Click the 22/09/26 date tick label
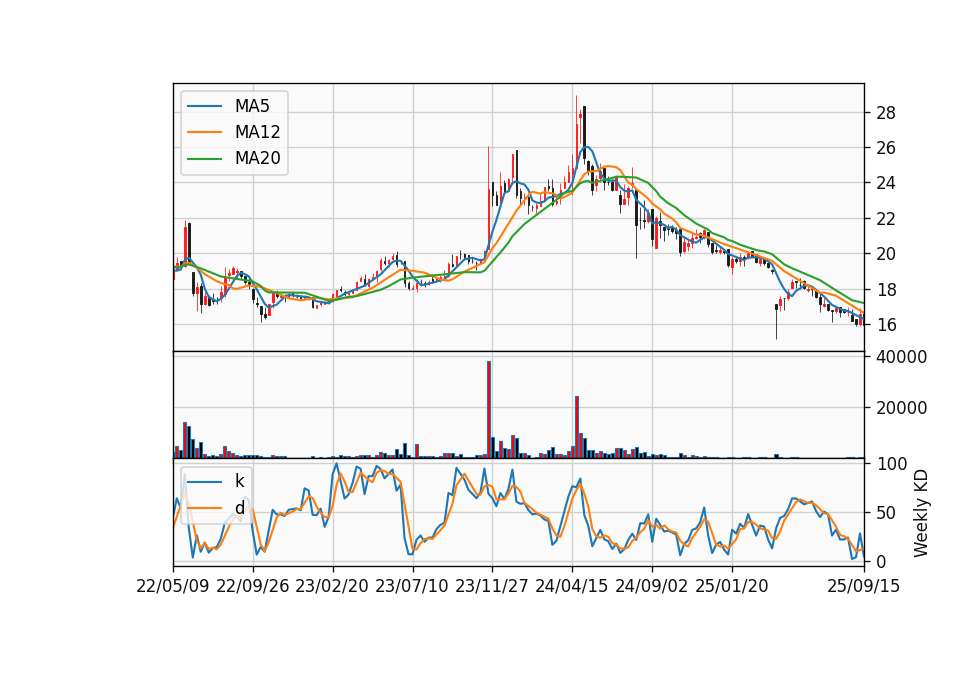This screenshot has height=690, width=960. [x=253, y=587]
